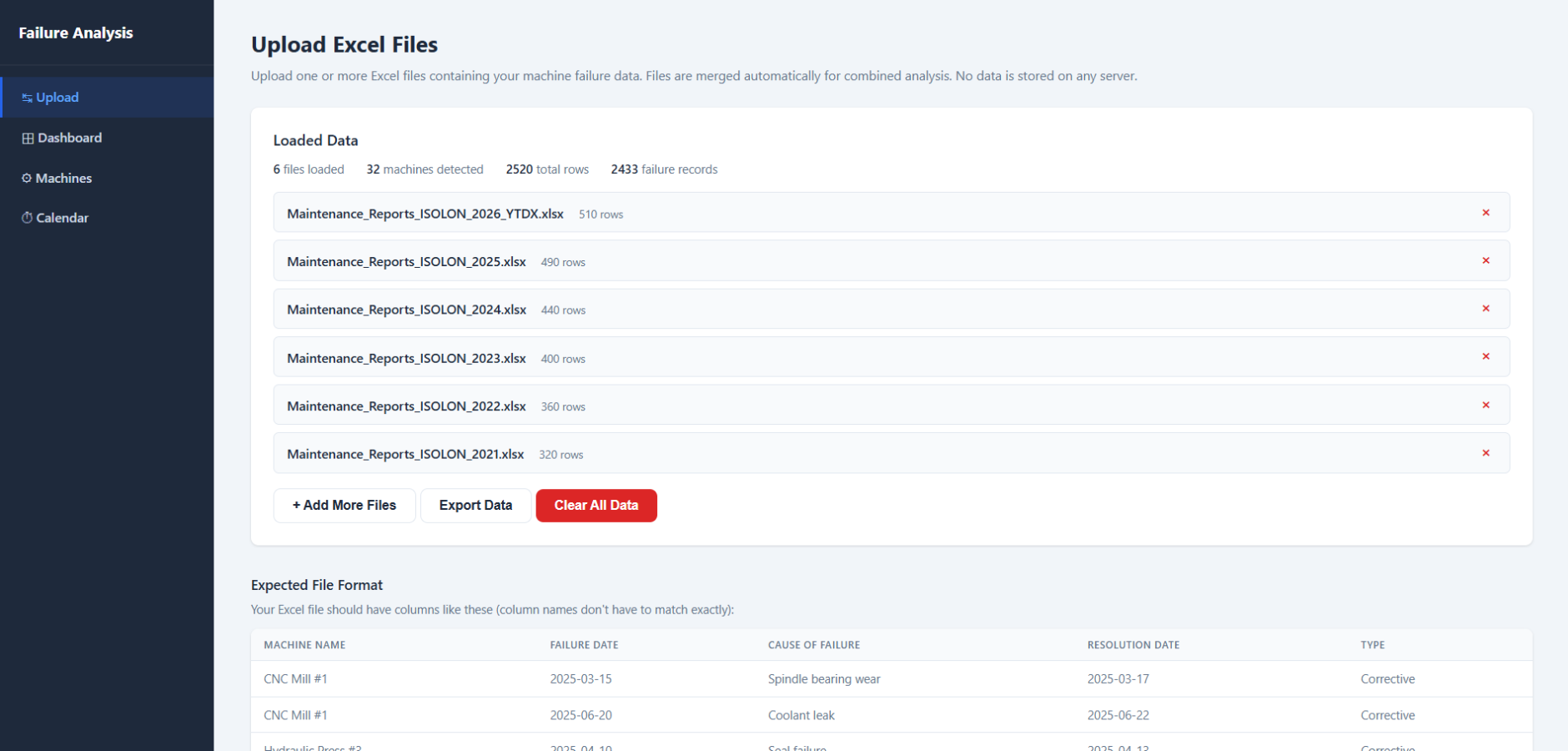
Task: Open the Calendar view
Action: tap(107, 218)
